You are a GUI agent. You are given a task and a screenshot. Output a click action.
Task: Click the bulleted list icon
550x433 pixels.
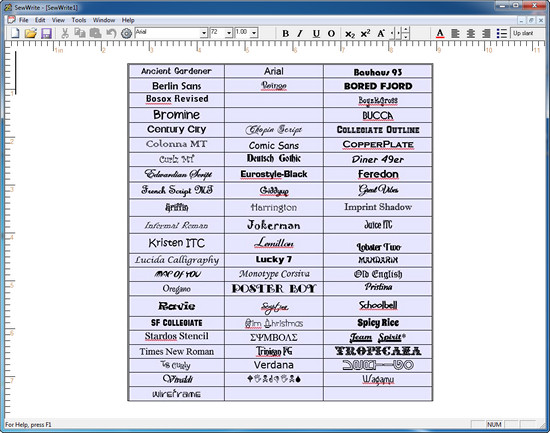502,33
